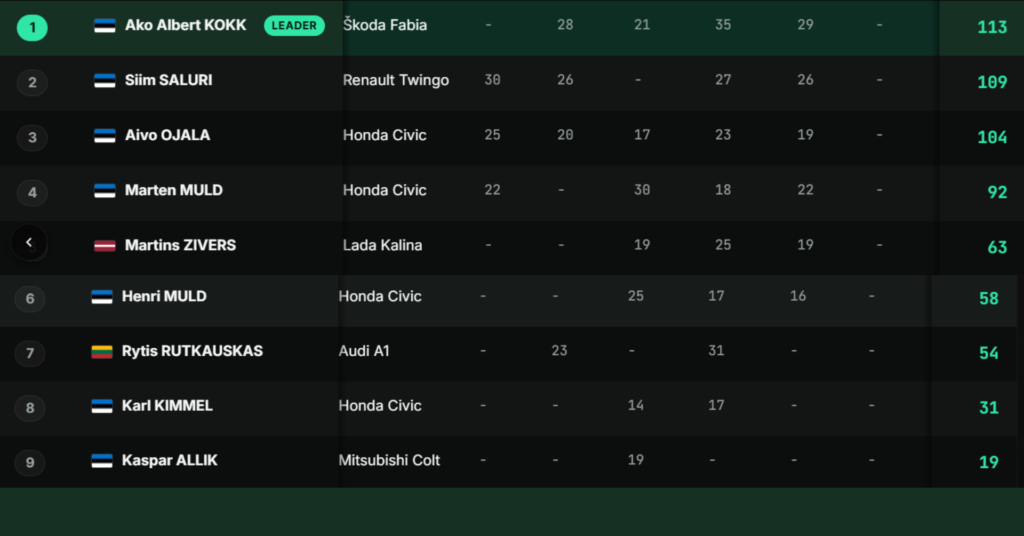Click Renault Twingo car label
Screen dimensions: 1024x536
(x=396, y=80)
